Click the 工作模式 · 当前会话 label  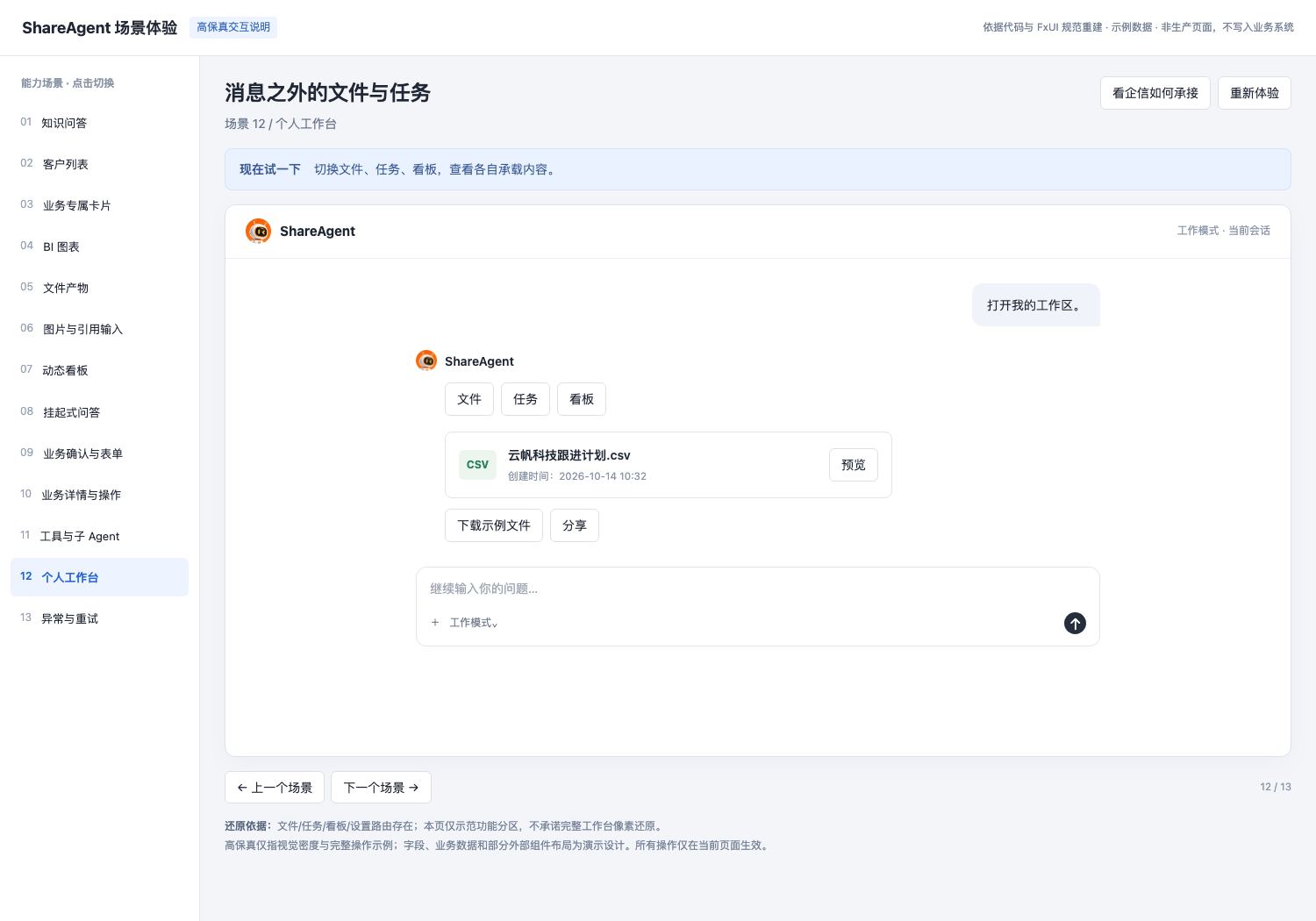coord(1223,231)
